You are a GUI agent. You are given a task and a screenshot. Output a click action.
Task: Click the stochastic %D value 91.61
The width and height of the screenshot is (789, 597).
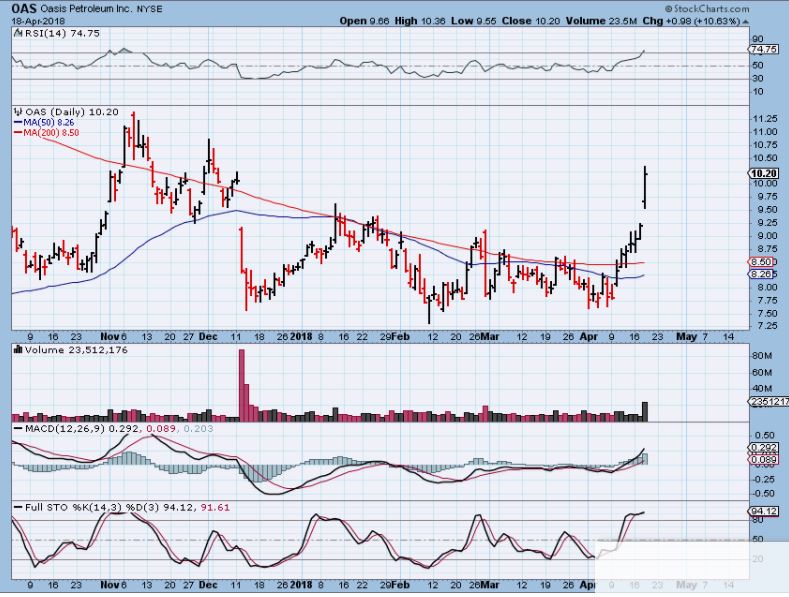[215, 507]
